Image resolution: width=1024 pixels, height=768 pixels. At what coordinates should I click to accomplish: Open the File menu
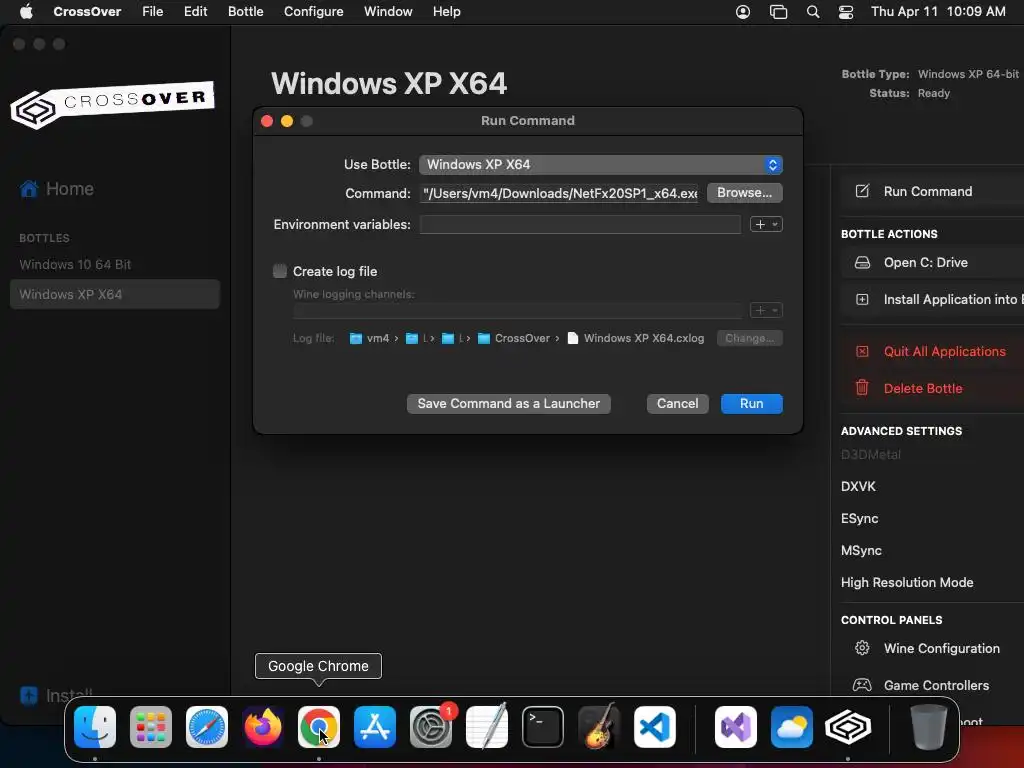tap(153, 12)
